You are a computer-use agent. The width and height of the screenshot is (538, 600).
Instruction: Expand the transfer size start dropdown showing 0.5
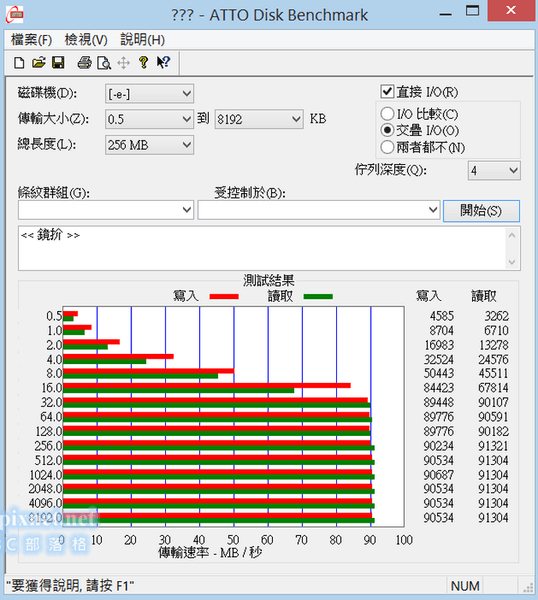point(149,119)
